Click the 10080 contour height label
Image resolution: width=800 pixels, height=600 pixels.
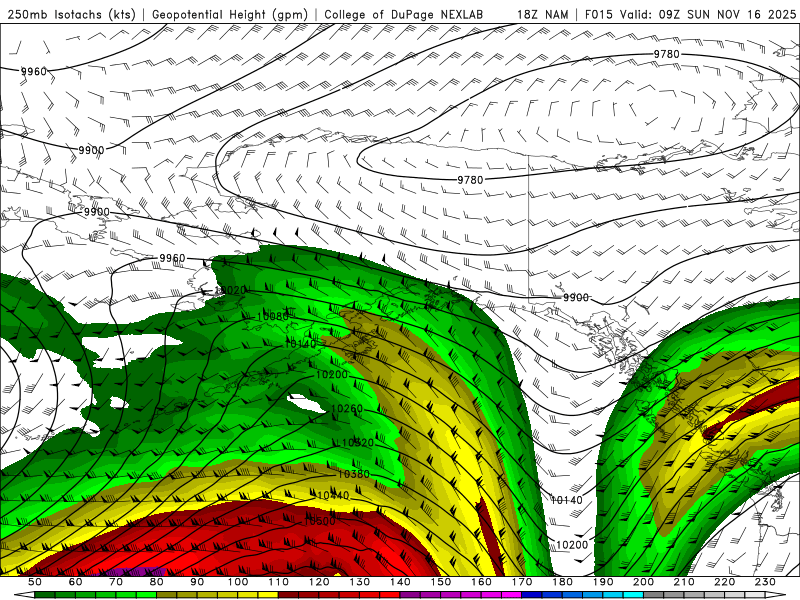tap(272, 317)
